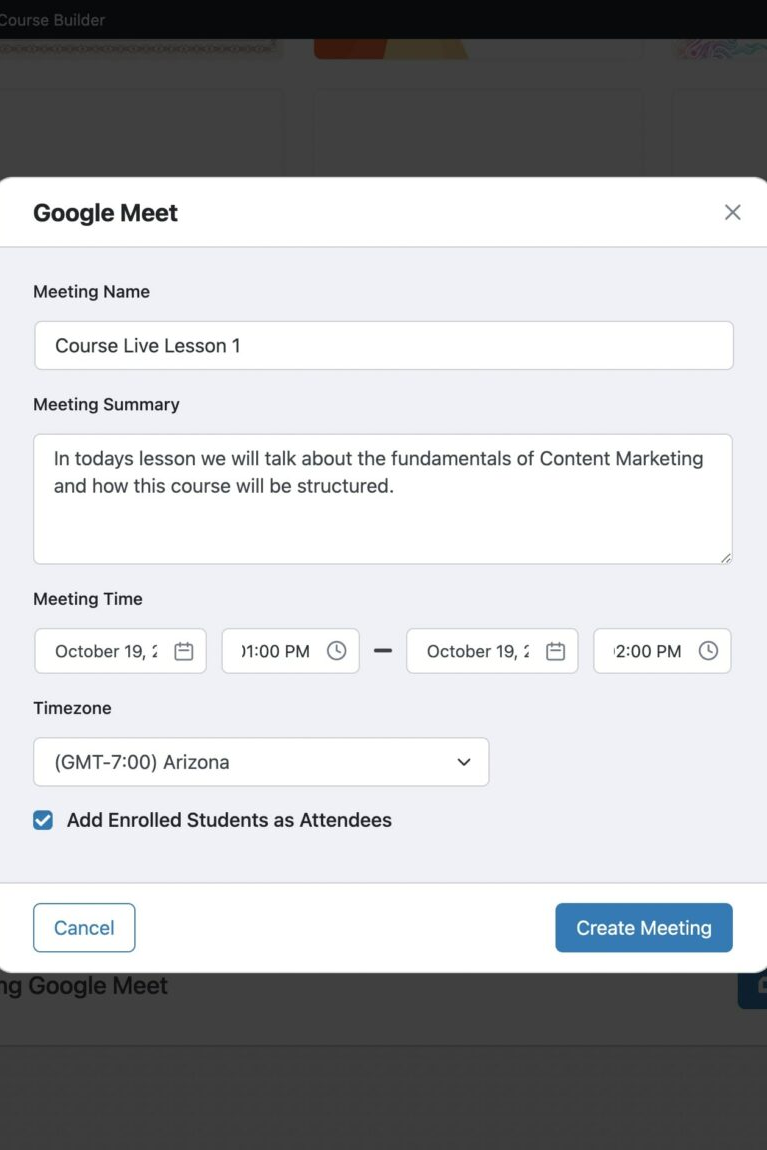This screenshot has height=1150, width=767.
Task: Uncheck Add Enrolled Students as Attendees checkbox
Action: pos(43,821)
